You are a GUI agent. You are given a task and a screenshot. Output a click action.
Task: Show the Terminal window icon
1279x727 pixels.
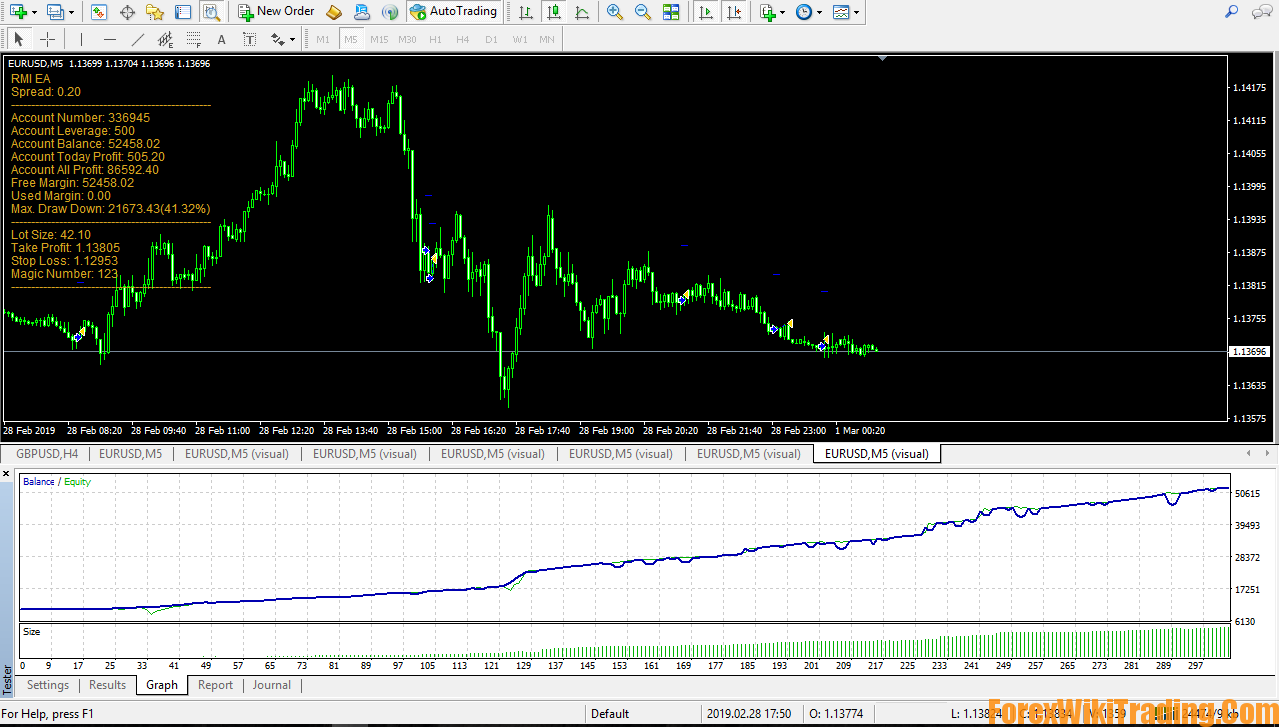point(182,12)
